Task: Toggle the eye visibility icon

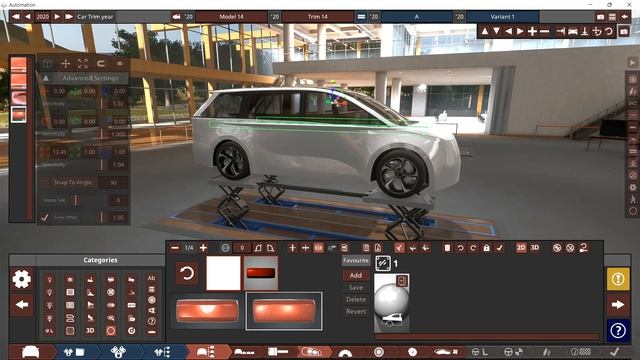Action: 120,64
